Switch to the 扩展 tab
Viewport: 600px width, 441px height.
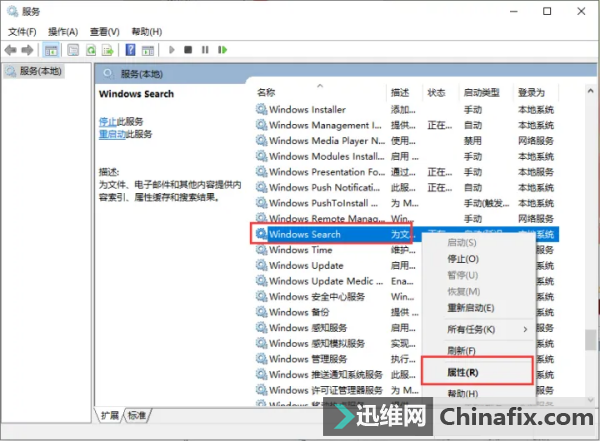(x=109, y=415)
